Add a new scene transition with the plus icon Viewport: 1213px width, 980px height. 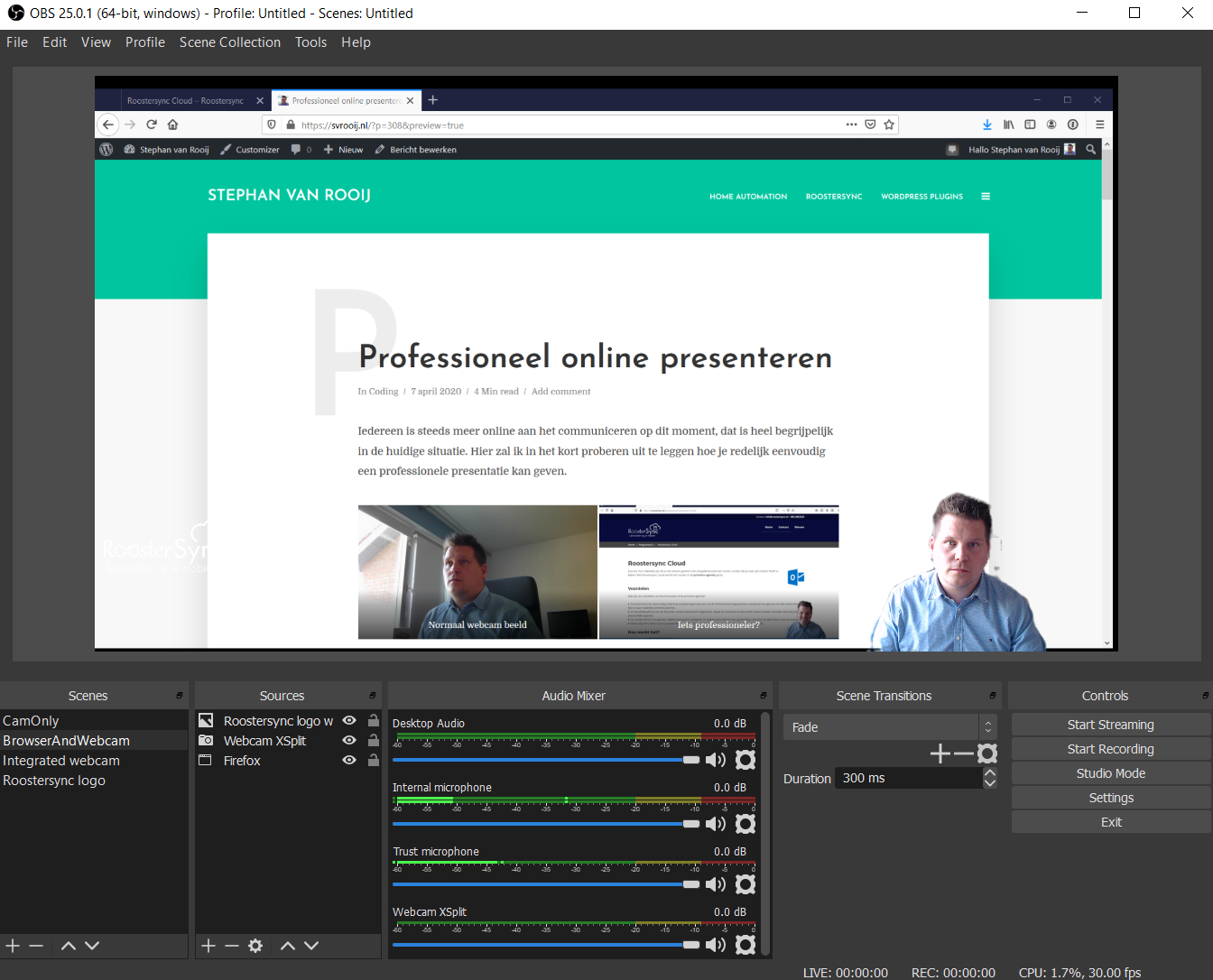[940, 753]
